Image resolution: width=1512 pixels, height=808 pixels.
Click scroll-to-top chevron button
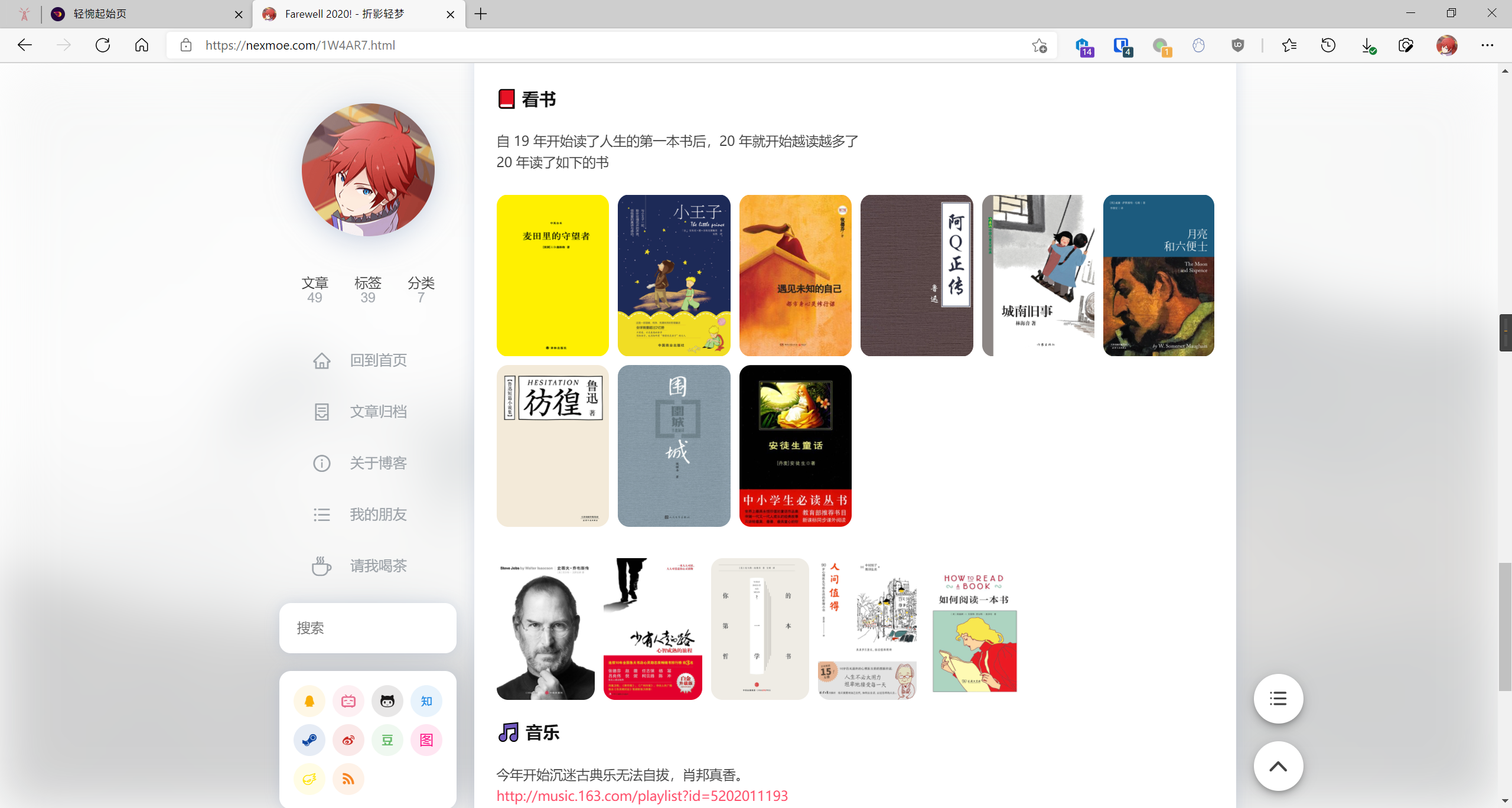[x=1278, y=767]
